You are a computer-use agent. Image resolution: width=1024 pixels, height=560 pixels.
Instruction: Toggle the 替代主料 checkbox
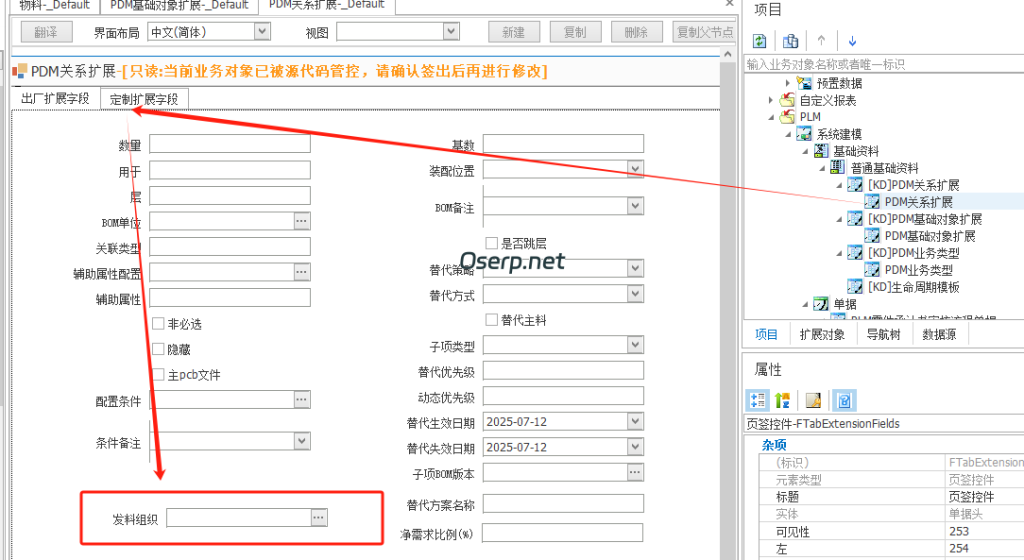coord(492,319)
